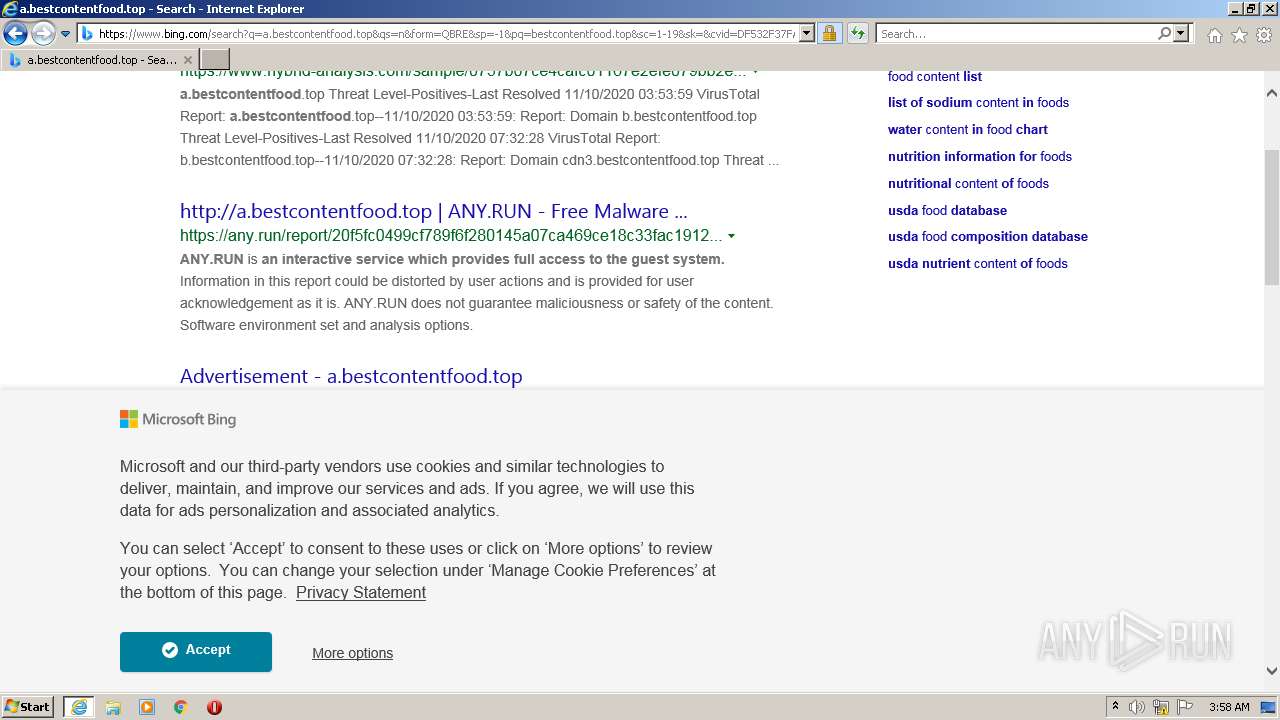Open the Windows Start menu
Viewport: 1280px width, 720px height.
[28, 706]
